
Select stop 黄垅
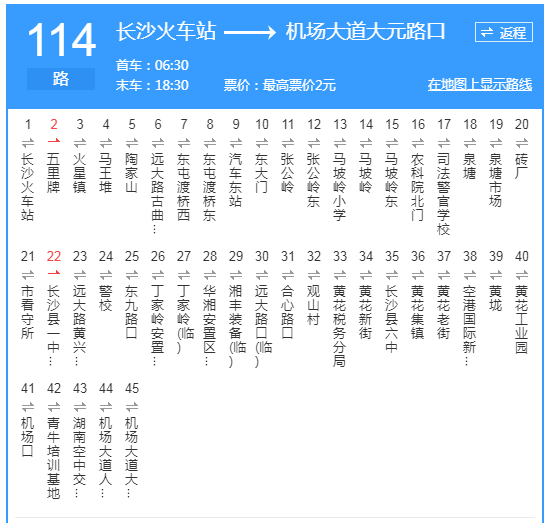[x=496, y=298]
